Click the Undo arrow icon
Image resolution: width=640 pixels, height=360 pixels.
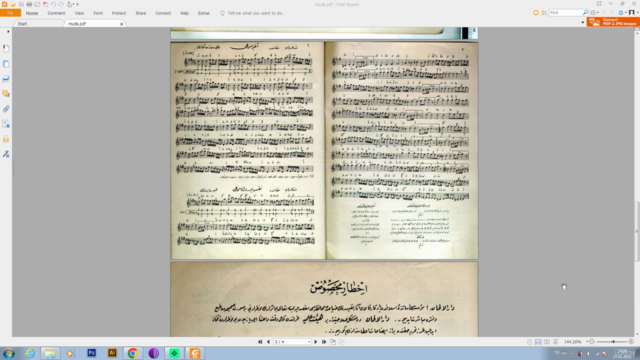(x=53, y=4)
